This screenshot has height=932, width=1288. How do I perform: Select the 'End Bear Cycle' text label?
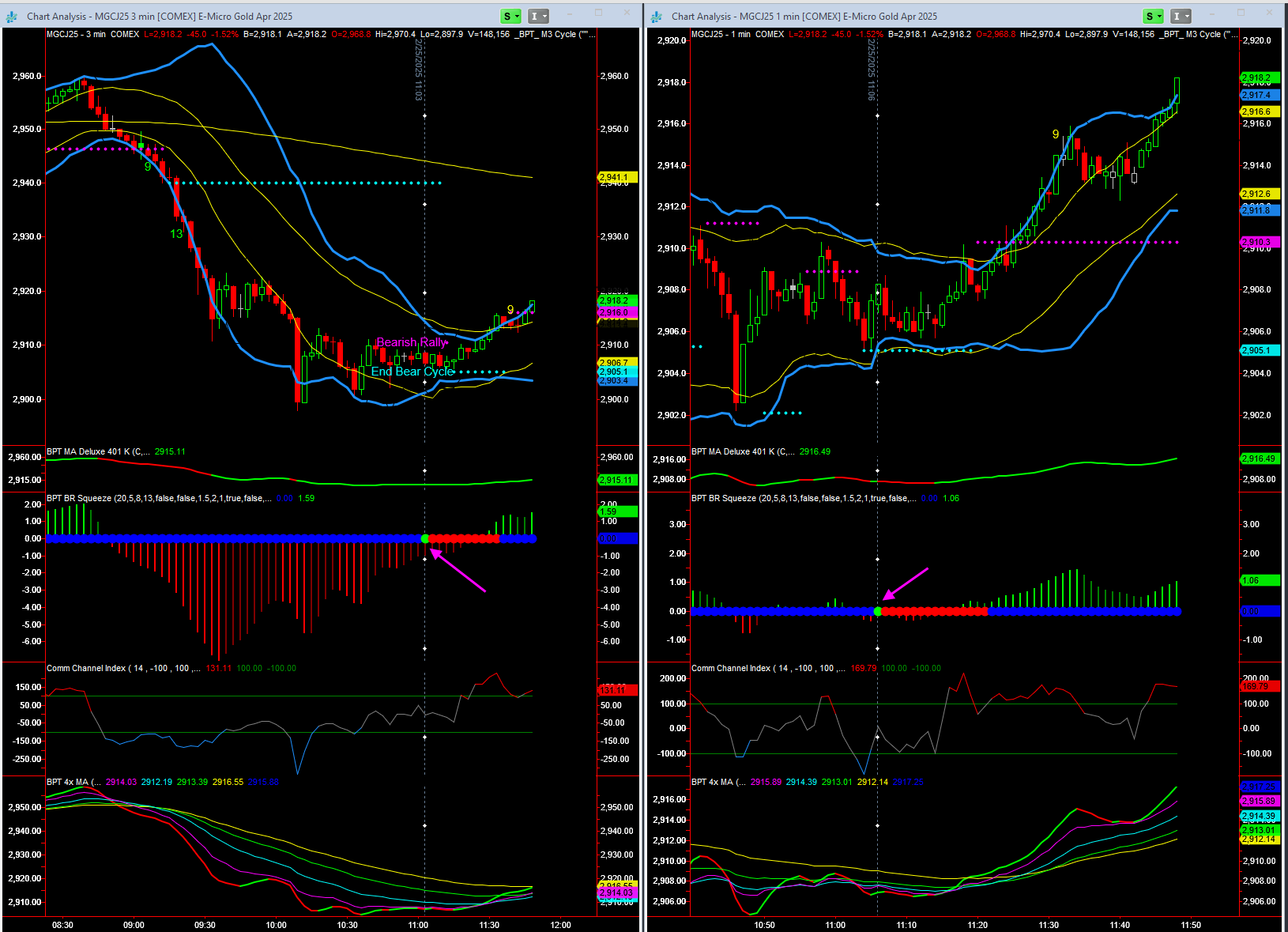click(x=412, y=372)
